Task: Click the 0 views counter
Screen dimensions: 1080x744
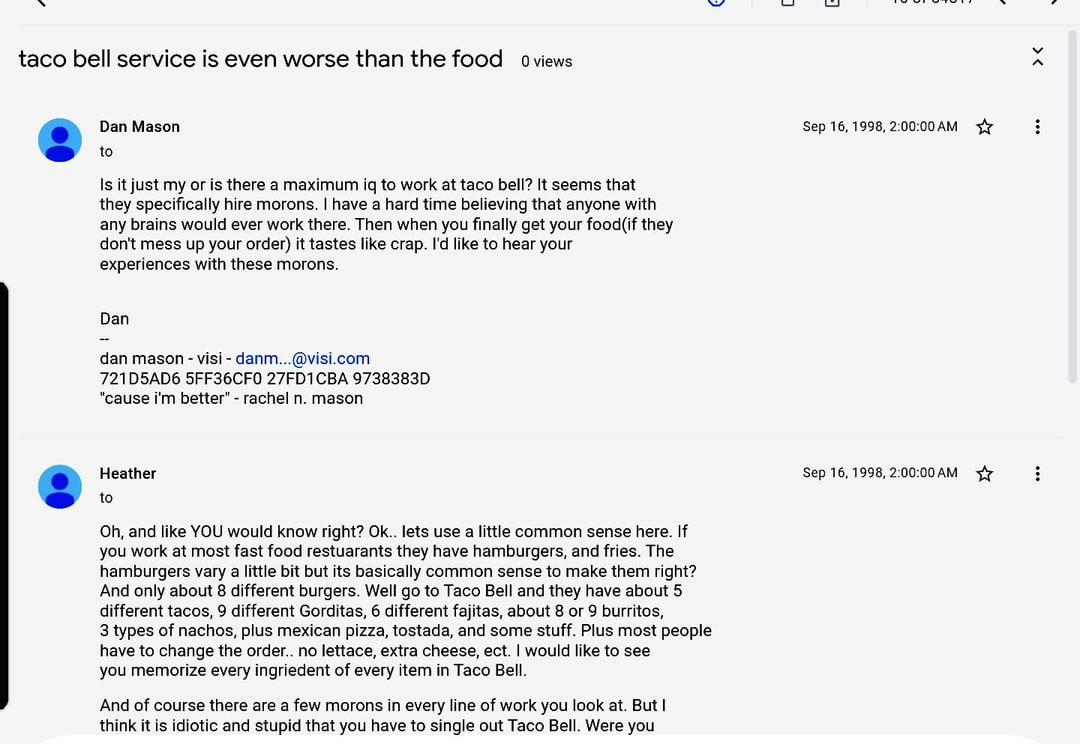Action: tap(546, 62)
